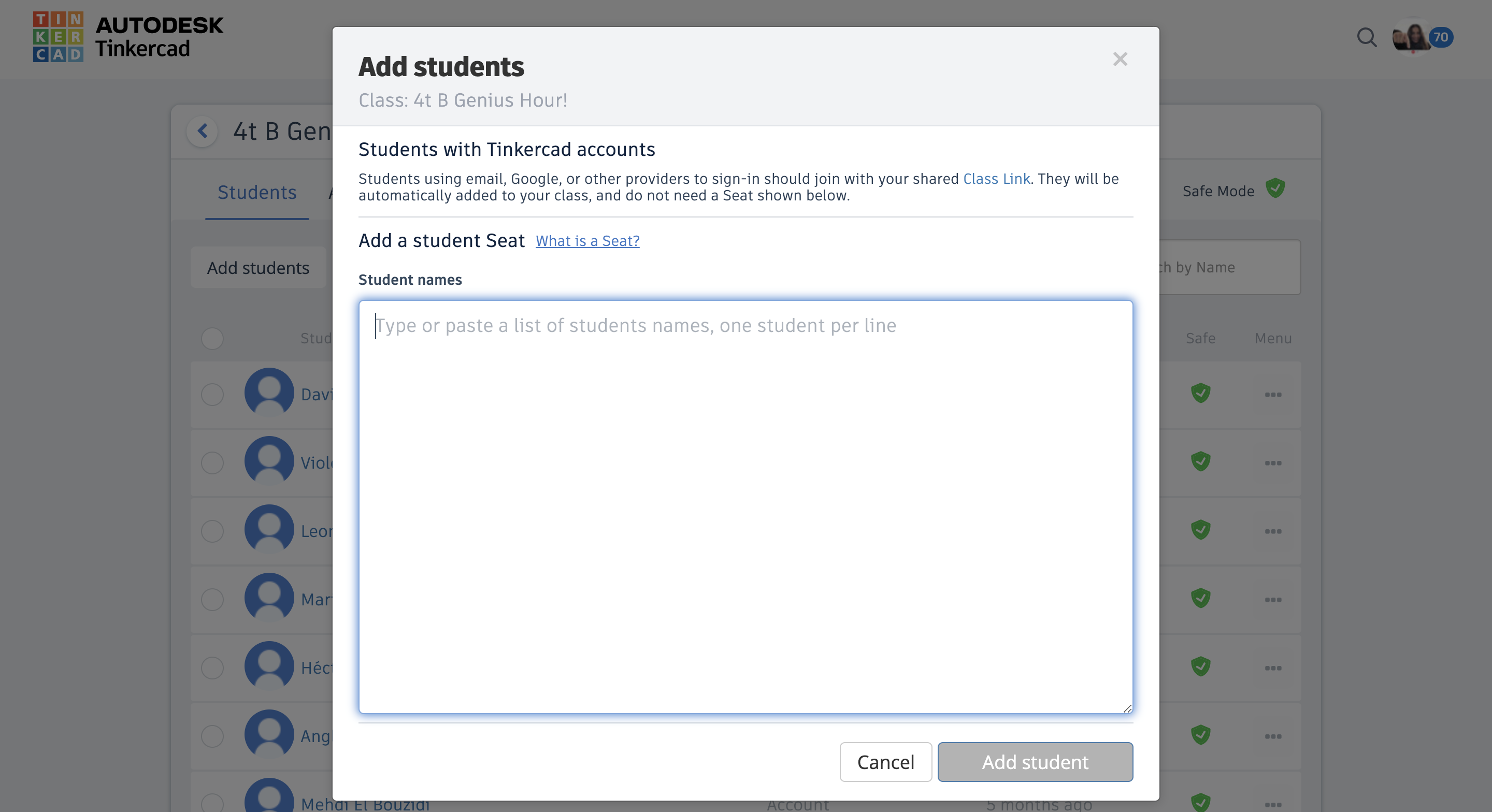Toggle the select-all students checkbox

[x=212, y=339]
